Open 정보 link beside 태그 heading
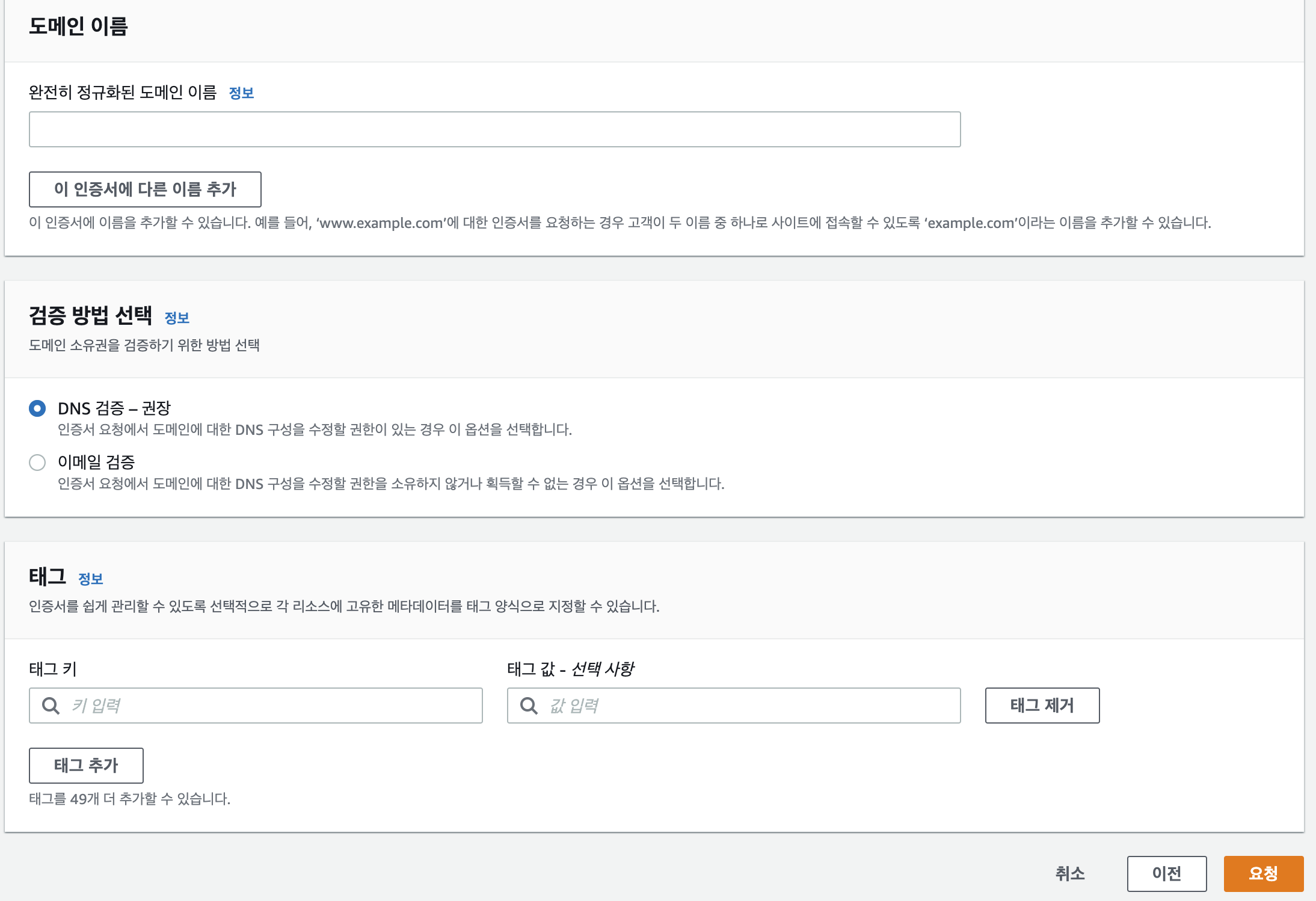1316x901 pixels. 91,579
